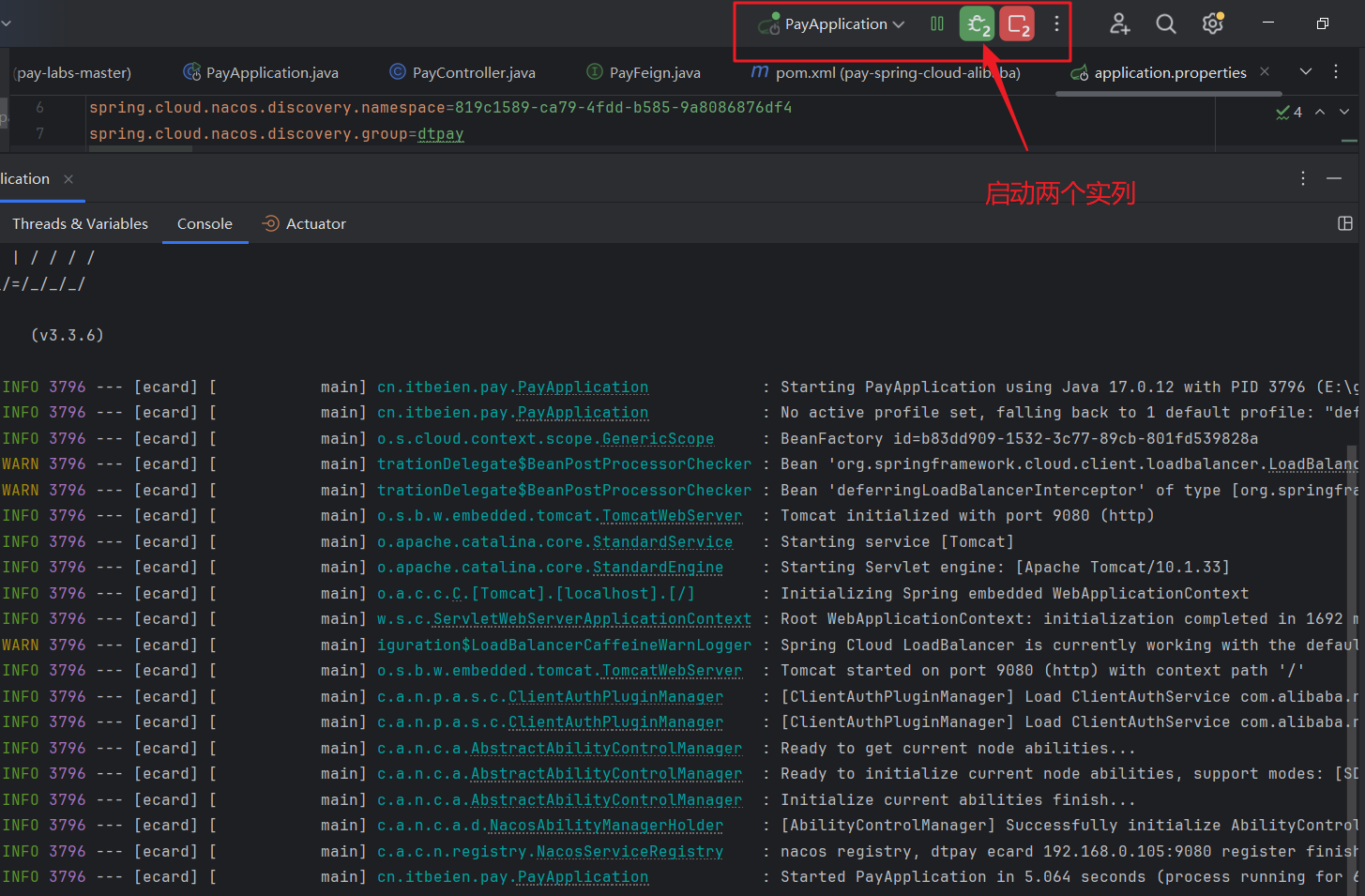Click the green Debug instances icon

[978, 24]
